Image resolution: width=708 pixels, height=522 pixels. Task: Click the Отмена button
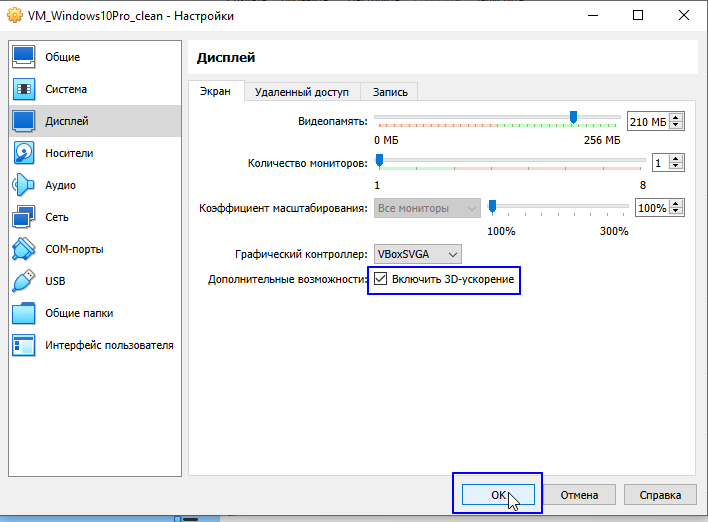click(579, 495)
